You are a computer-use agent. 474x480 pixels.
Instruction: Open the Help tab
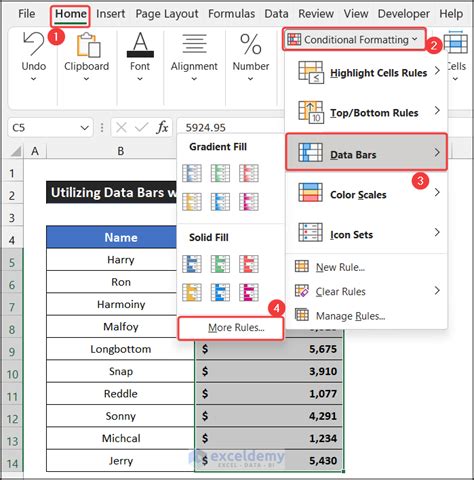point(451,14)
